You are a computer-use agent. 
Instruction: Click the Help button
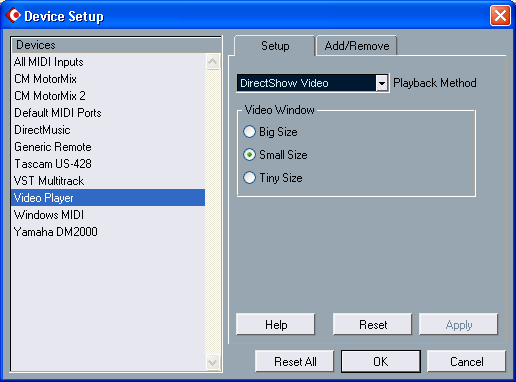pyautogui.click(x=276, y=324)
